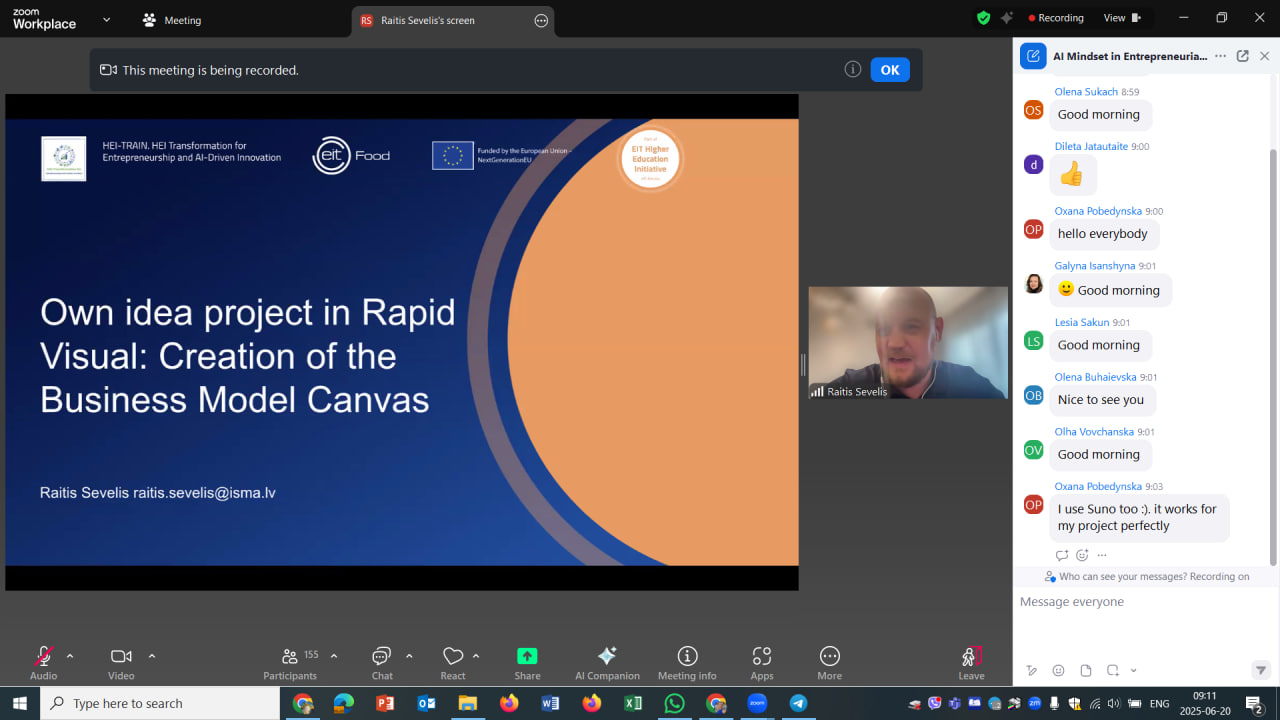Pop out the chat panel window
Viewport: 1280px width, 720px height.
pos(1242,56)
